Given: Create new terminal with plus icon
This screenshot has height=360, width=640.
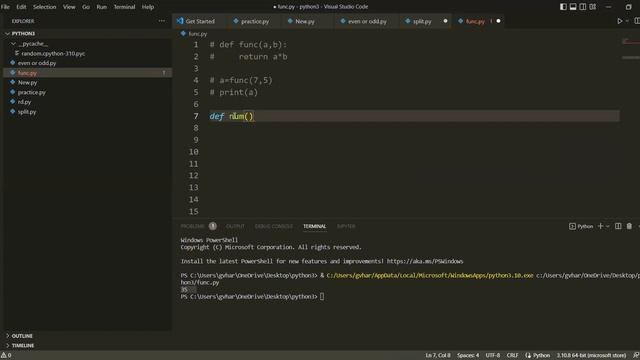Looking at the screenshot, I should 600,226.
